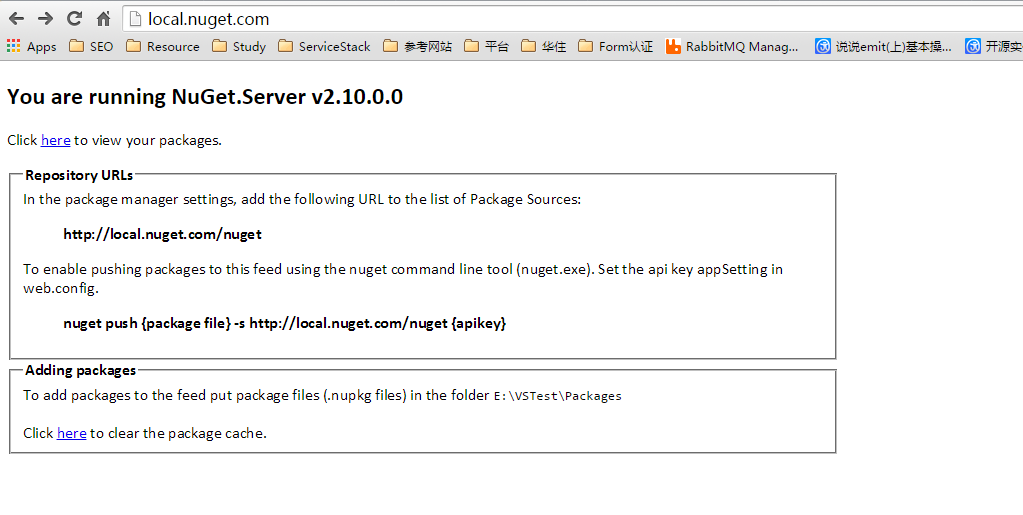Click the ServiceStack folder icon
1023x515 pixels.
tap(285, 46)
